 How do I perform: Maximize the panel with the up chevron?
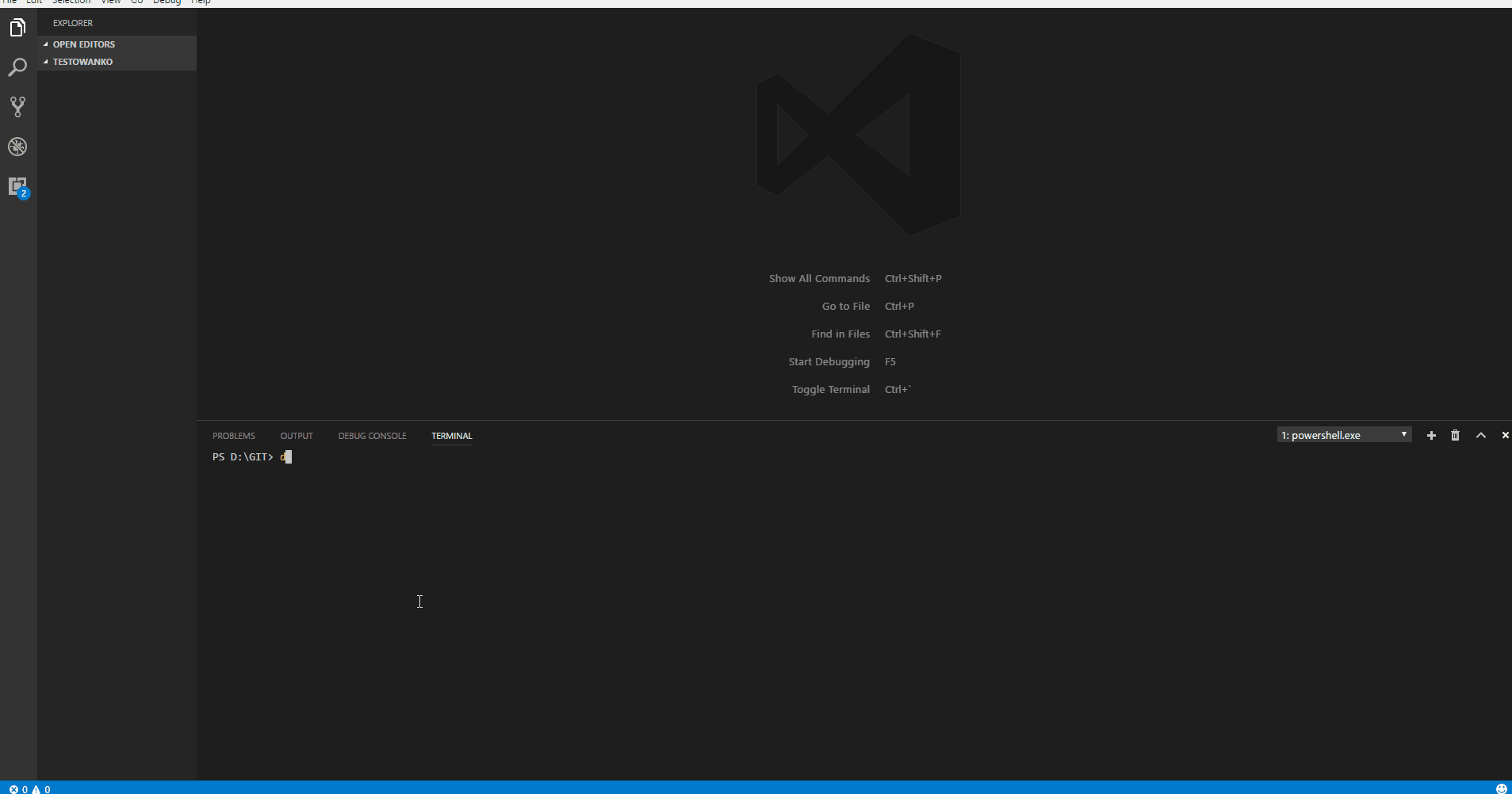click(1480, 435)
